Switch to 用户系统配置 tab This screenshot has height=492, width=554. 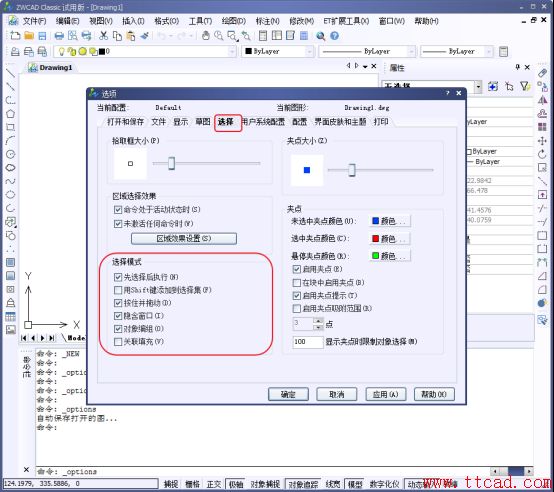264,122
